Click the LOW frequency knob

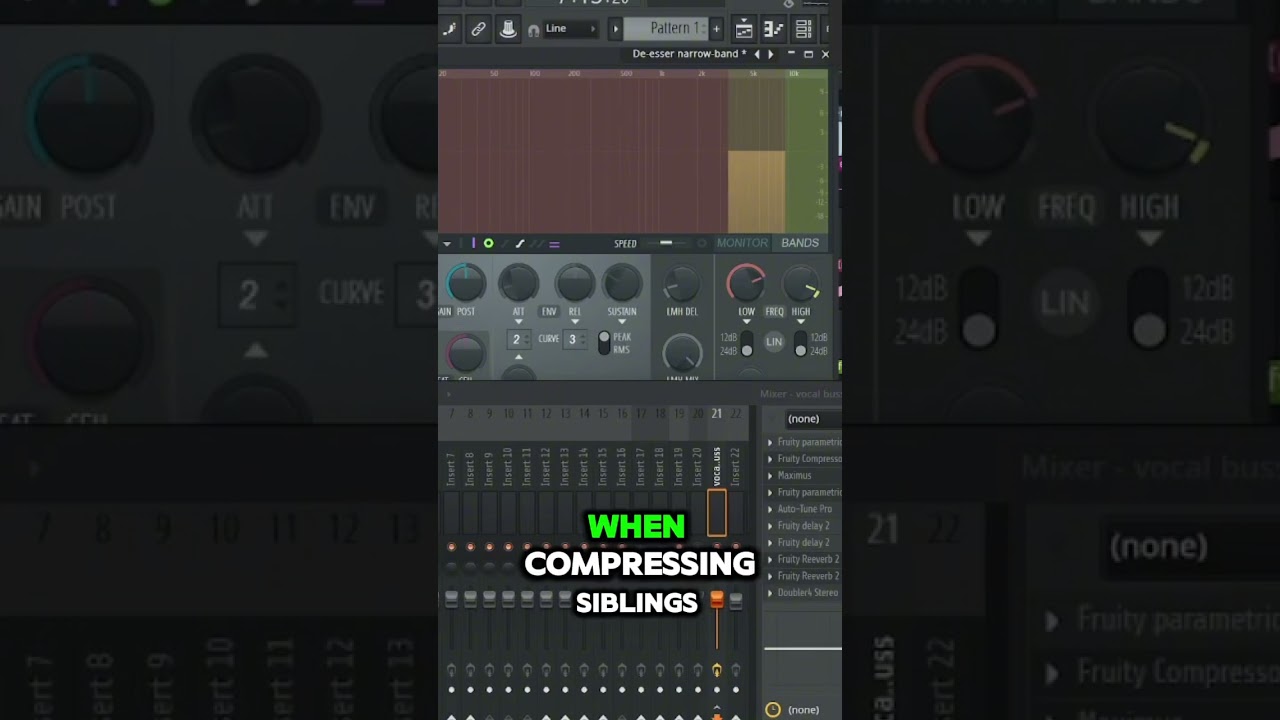click(746, 284)
